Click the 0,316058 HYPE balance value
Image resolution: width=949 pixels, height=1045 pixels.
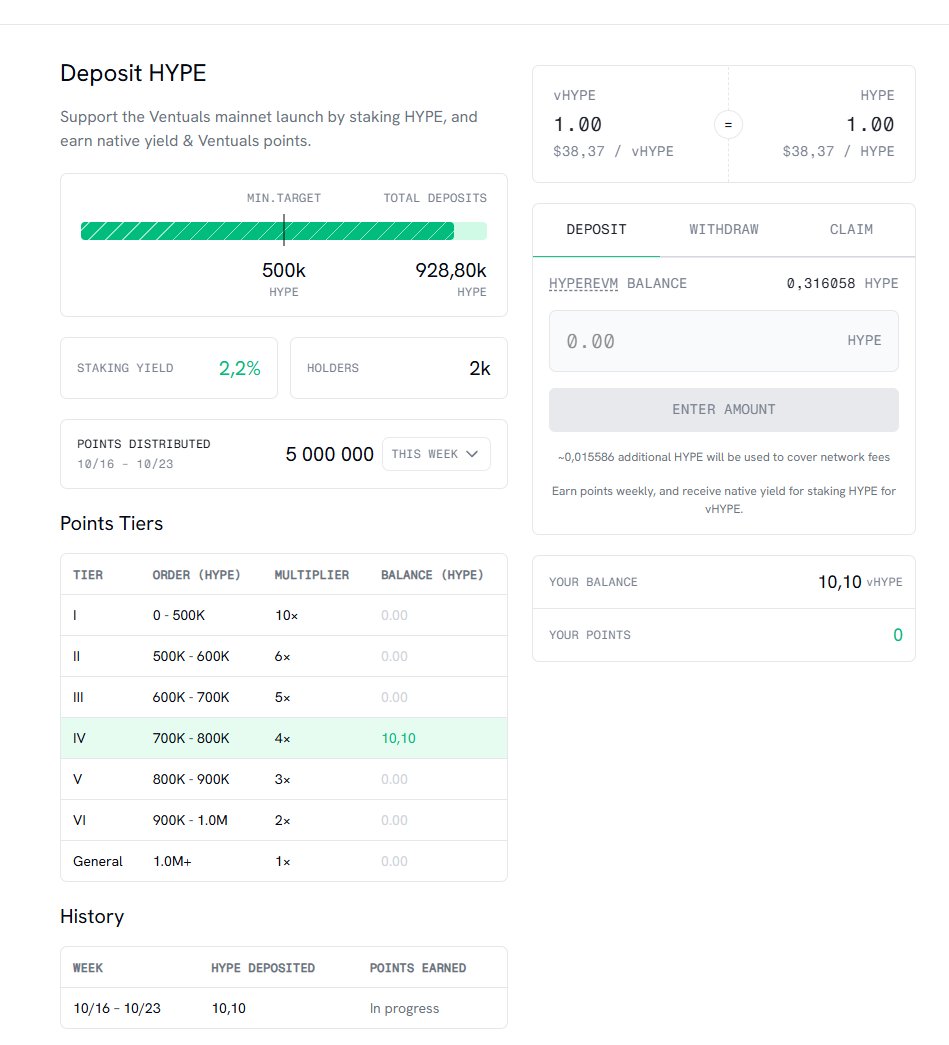click(842, 283)
